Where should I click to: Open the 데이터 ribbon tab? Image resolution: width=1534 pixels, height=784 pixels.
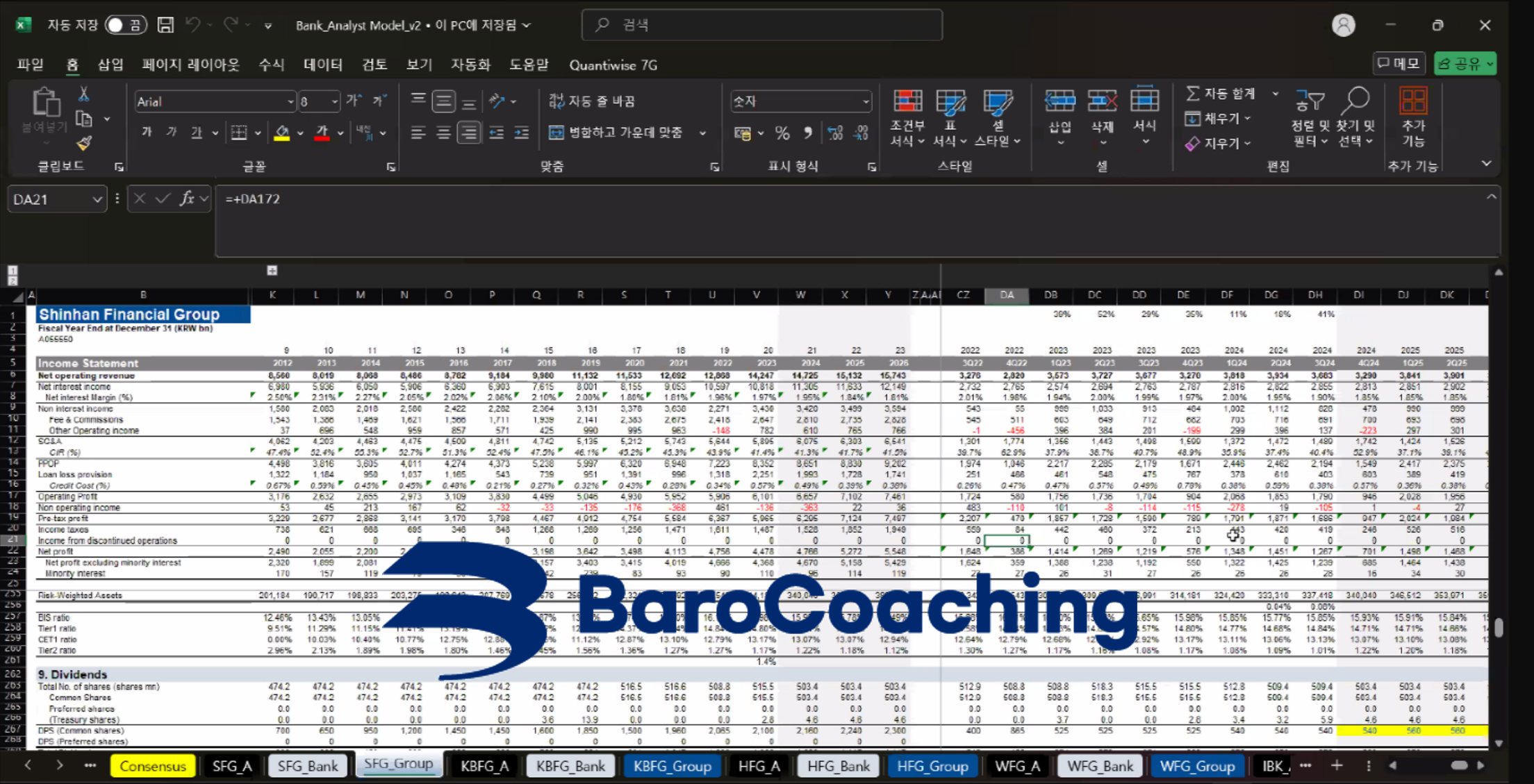click(x=322, y=65)
